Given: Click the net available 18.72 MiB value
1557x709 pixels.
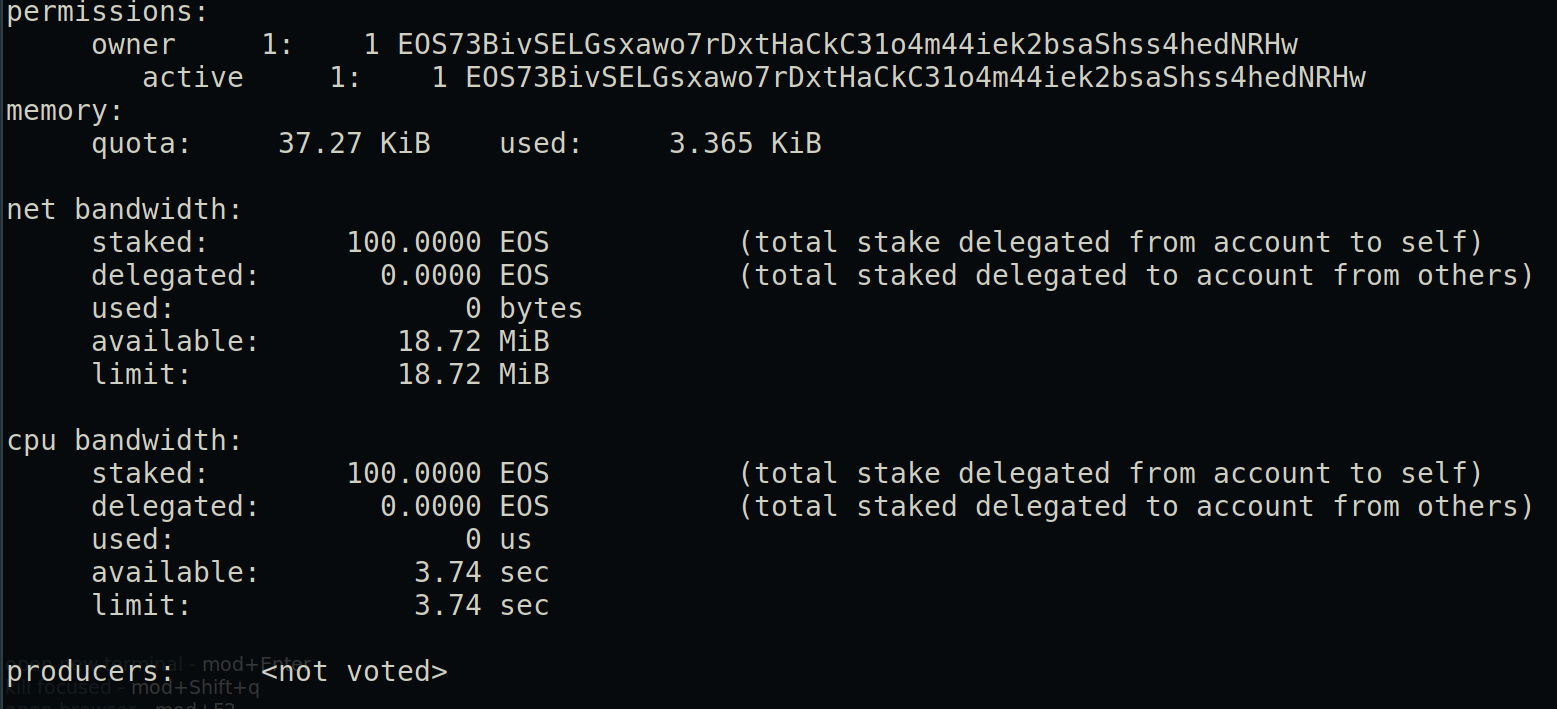Looking at the screenshot, I should click(x=474, y=342).
